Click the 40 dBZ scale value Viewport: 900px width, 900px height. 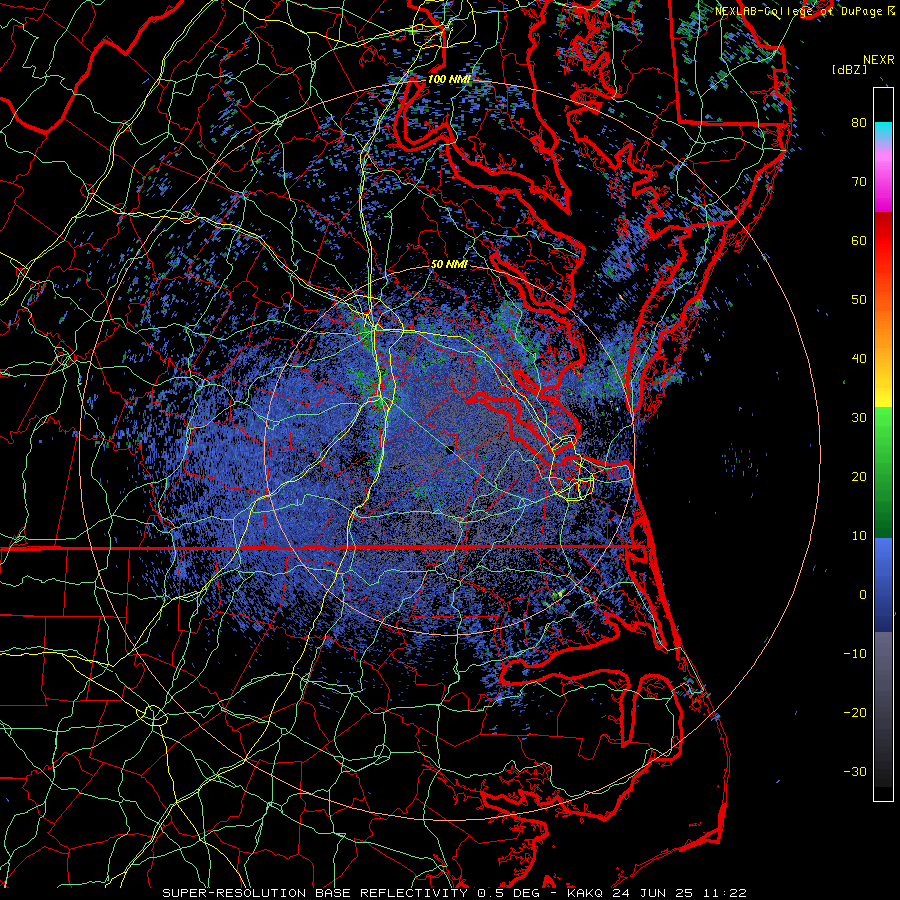(x=859, y=359)
